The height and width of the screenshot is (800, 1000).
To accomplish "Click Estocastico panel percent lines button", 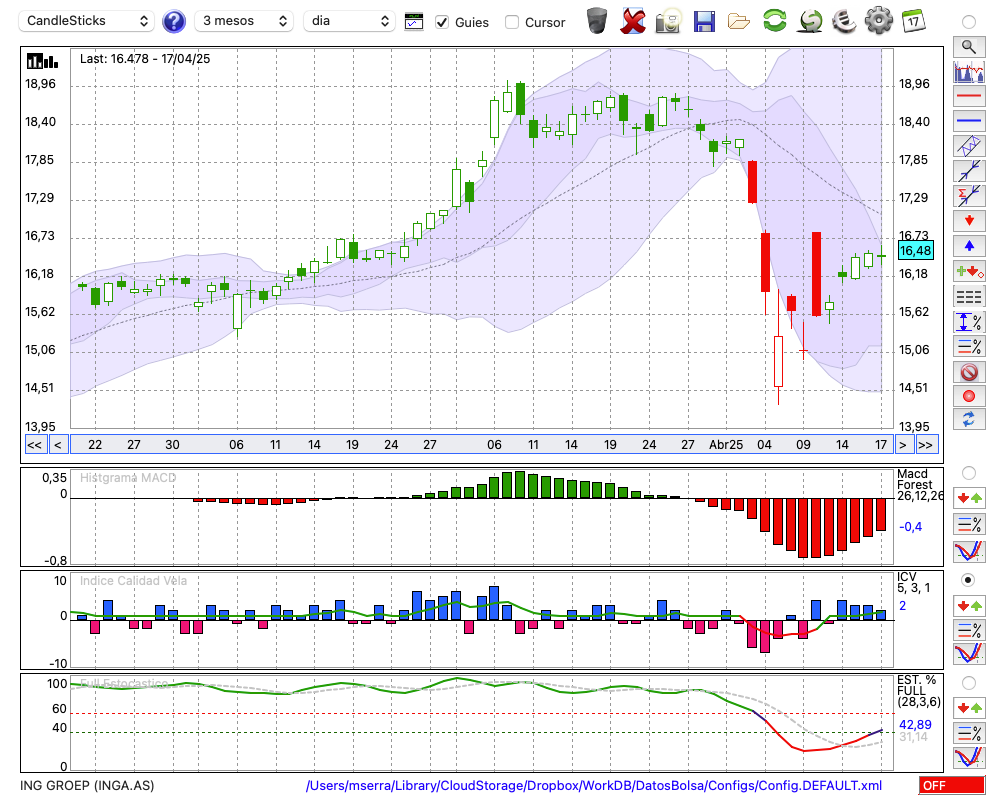I will 969,733.
